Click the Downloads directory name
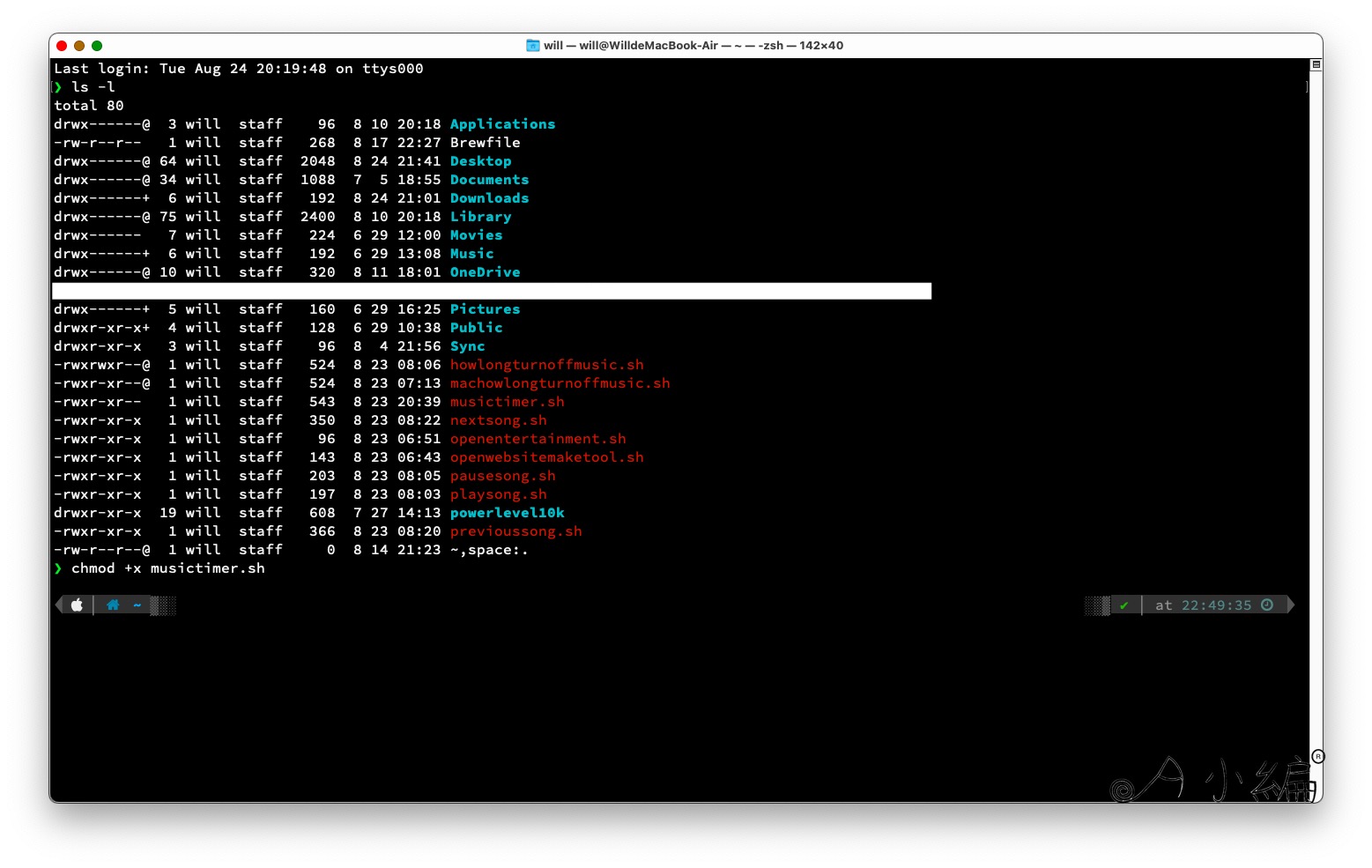1372x868 pixels. (489, 198)
